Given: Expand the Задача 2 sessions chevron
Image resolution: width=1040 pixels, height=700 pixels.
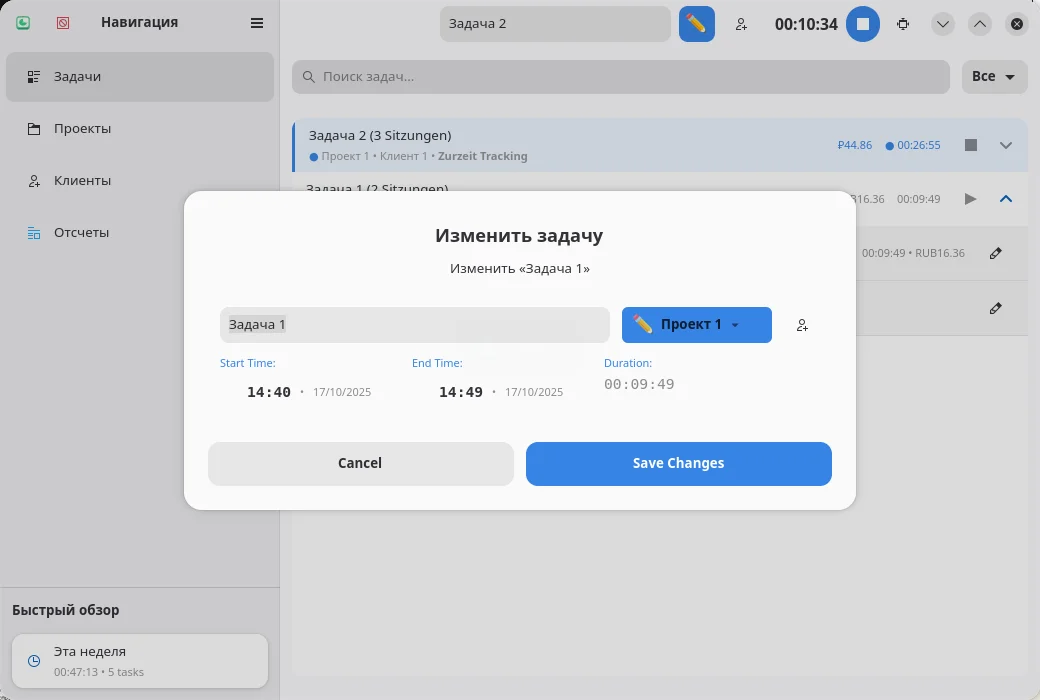Looking at the screenshot, I should 1007,145.
